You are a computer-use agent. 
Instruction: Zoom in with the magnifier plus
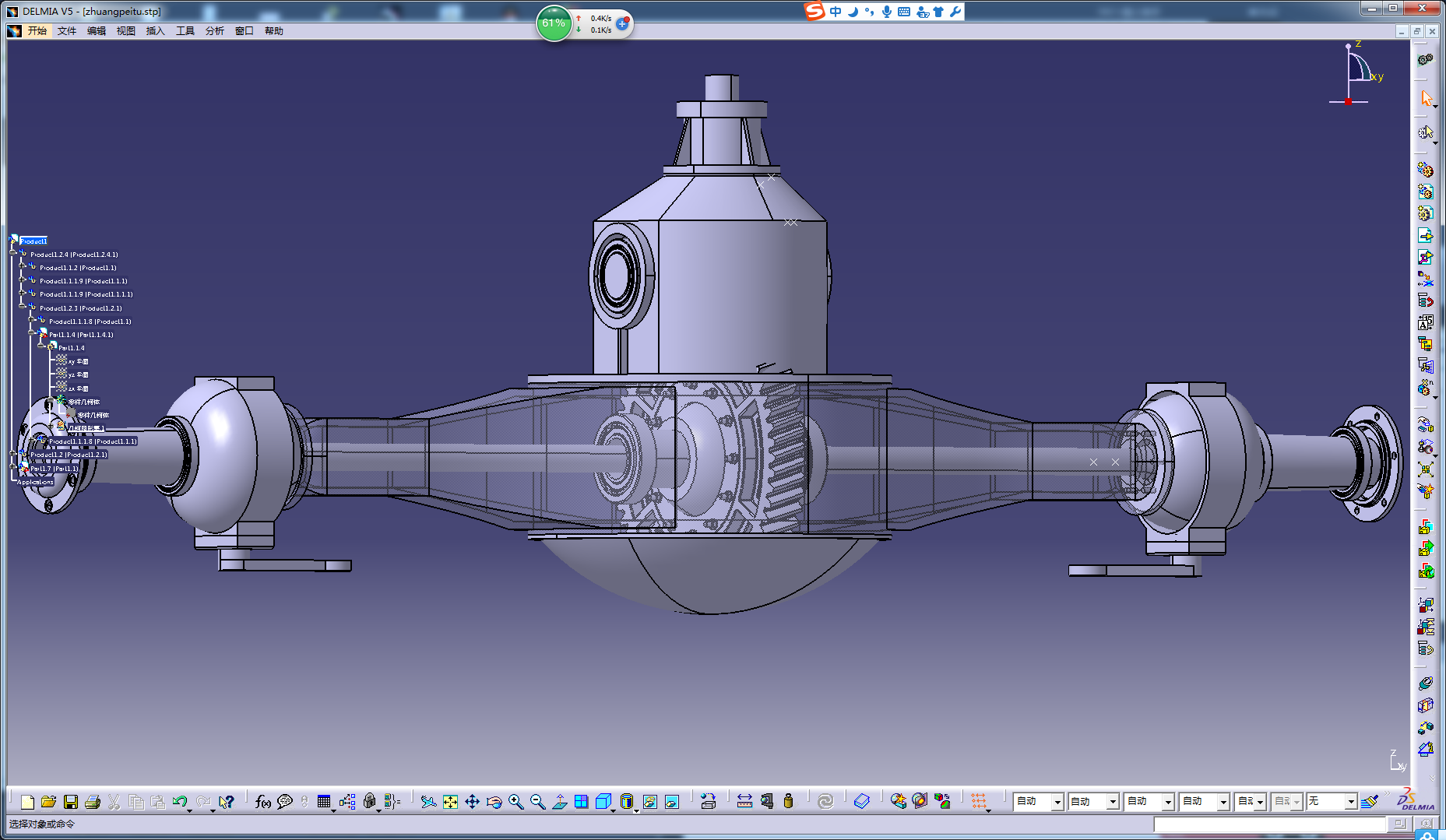pyautogui.click(x=515, y=801)
